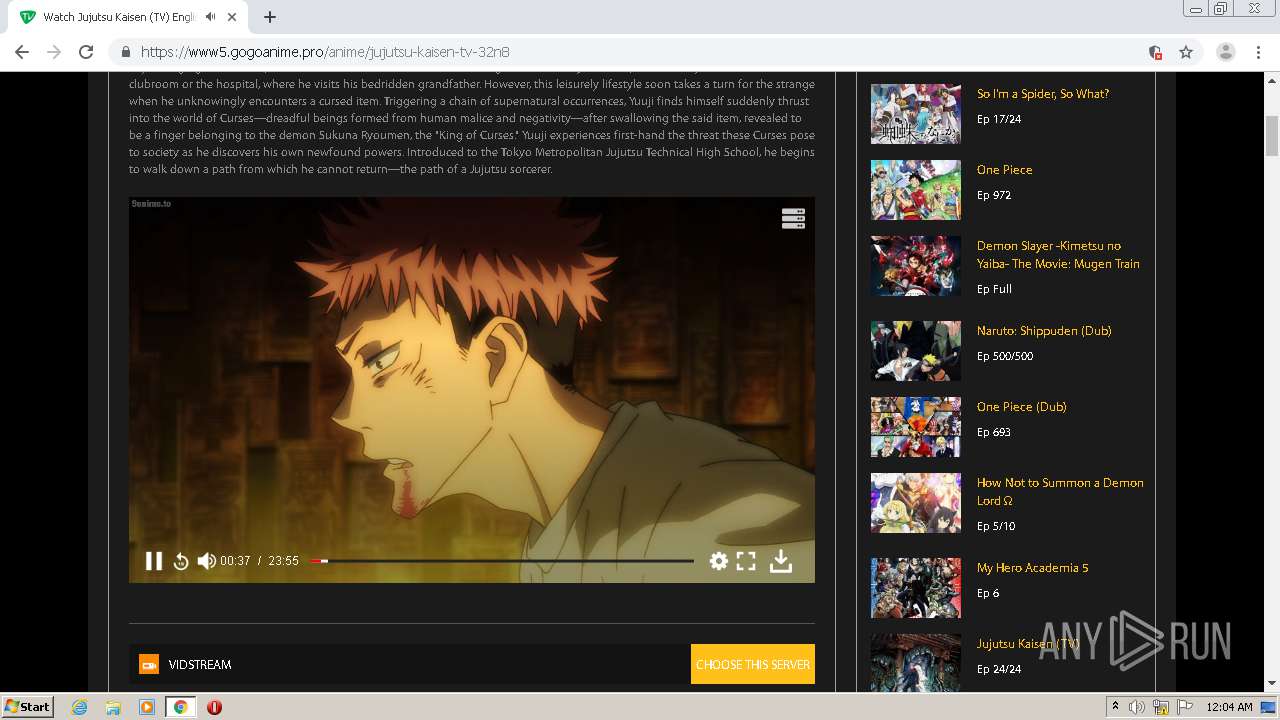Click My Hero Academia 5 thumbnail

coord(916,588)
